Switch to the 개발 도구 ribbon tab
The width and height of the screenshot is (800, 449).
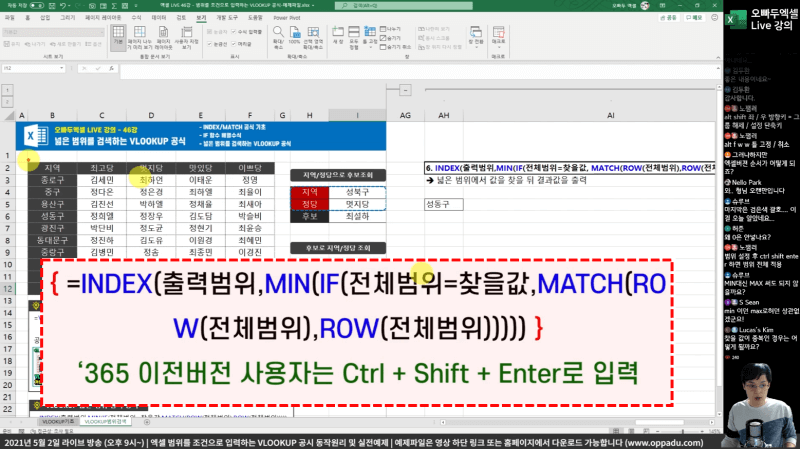tap(227, 18)
